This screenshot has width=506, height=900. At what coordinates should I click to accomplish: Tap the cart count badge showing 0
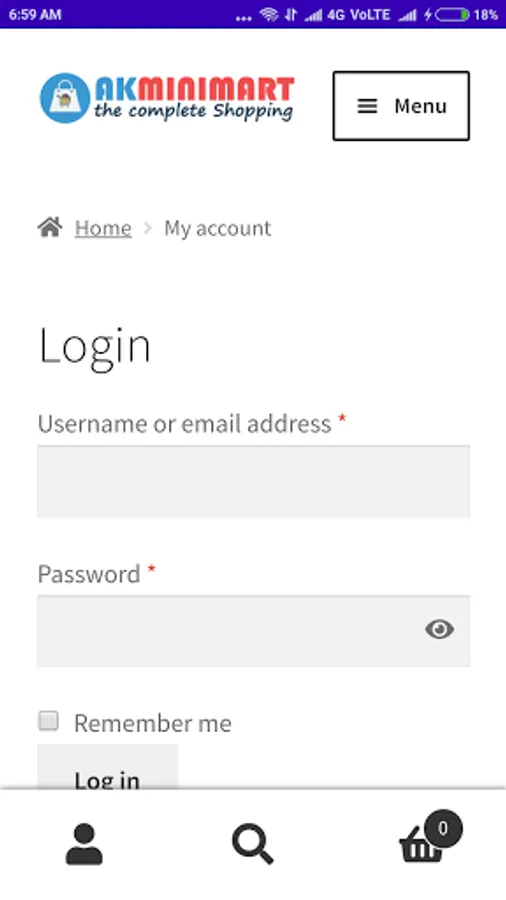point(443,828)
